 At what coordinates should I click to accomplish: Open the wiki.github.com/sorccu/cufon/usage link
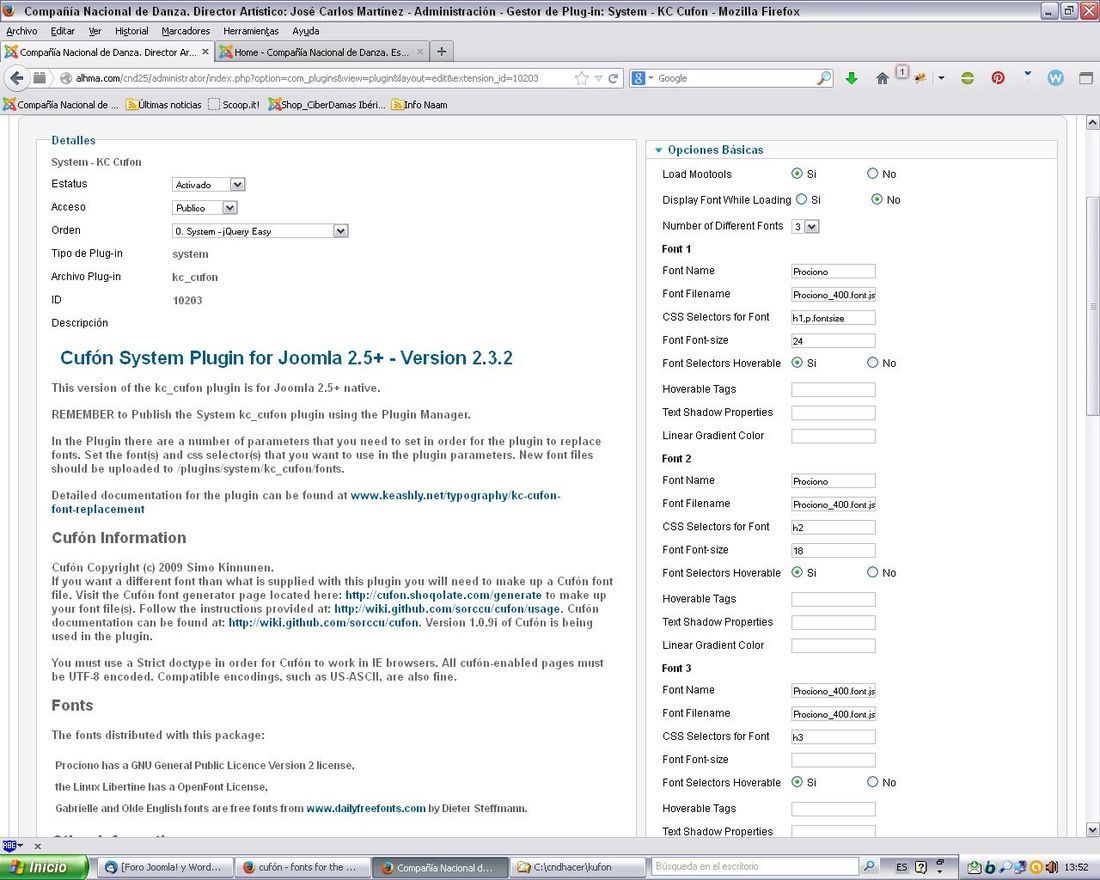[x=448, y=608]
